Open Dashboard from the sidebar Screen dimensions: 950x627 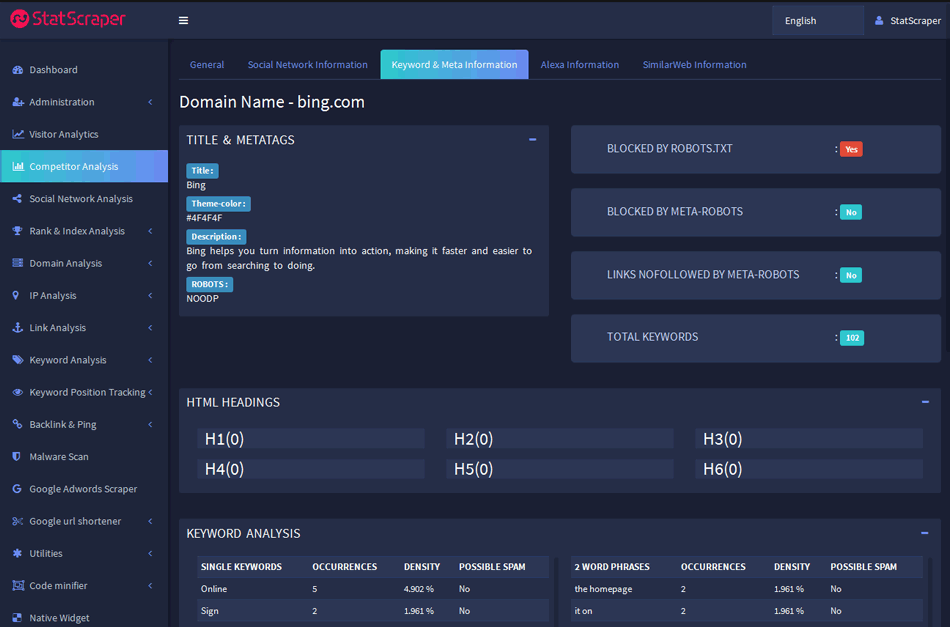pyautogui.click(x=84, y=70)
